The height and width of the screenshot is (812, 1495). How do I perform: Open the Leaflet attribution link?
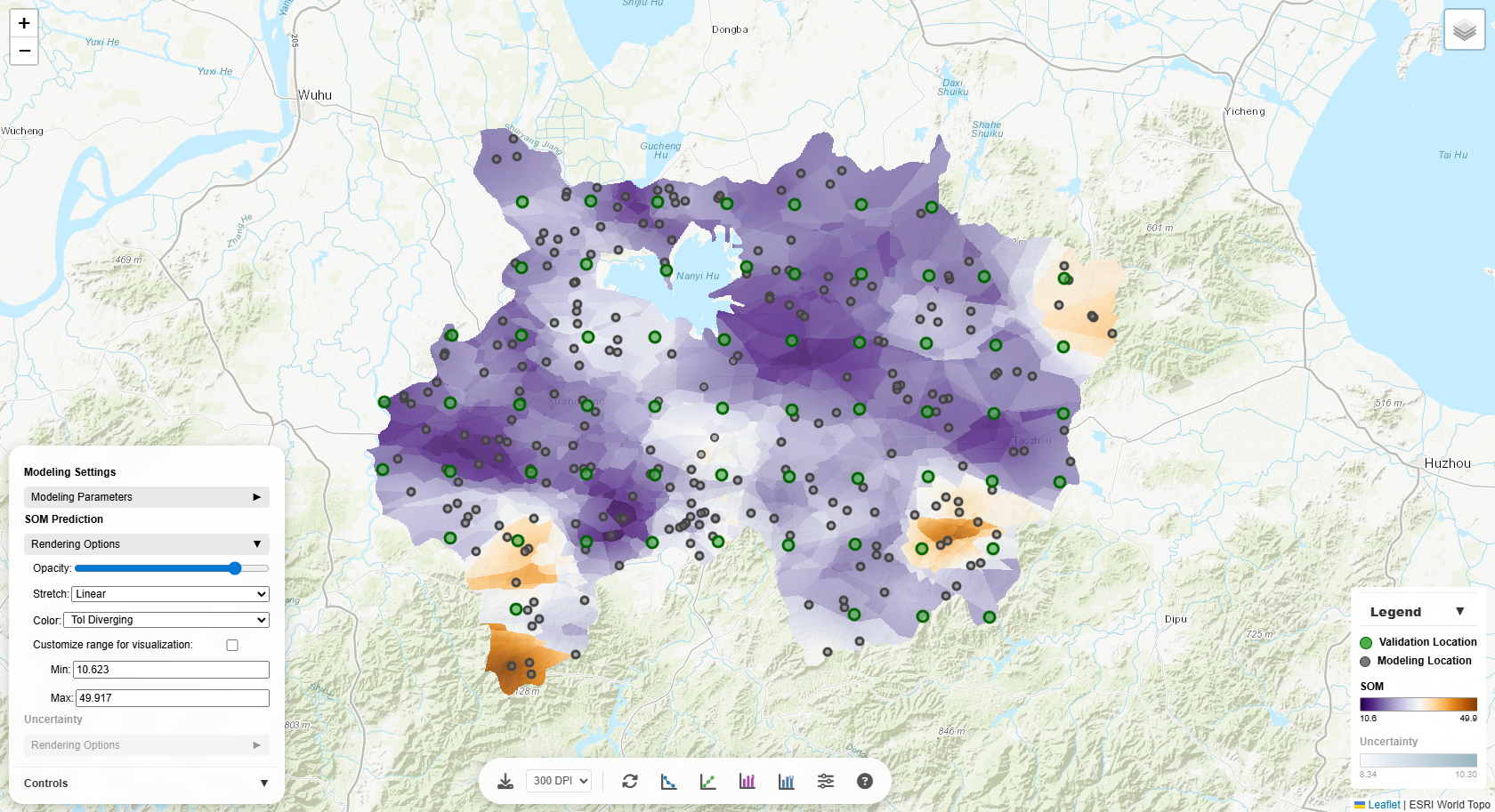coord(1384,805)
